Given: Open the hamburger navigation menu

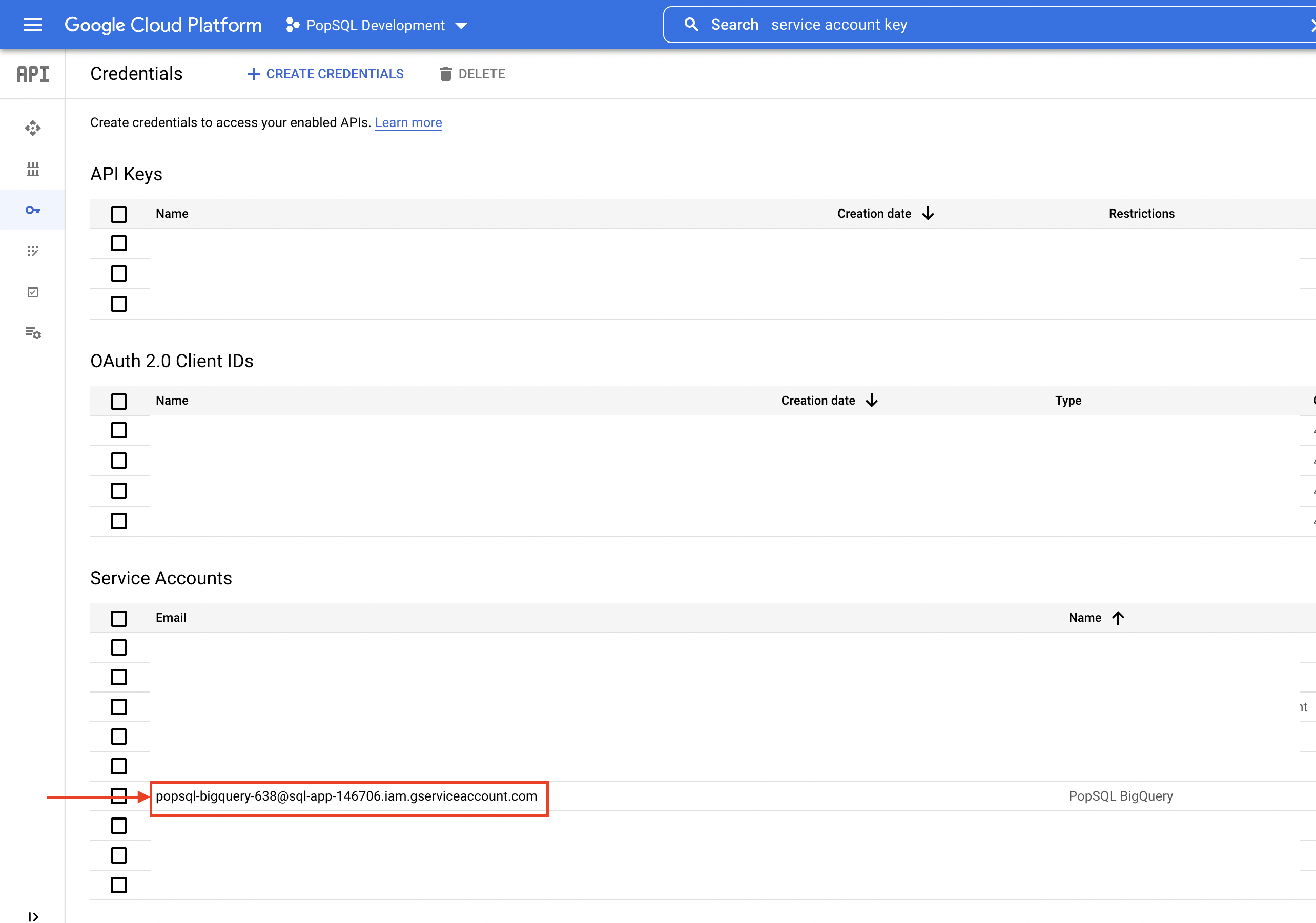Looking at the screenshot, I should click(x=33, y=25).
